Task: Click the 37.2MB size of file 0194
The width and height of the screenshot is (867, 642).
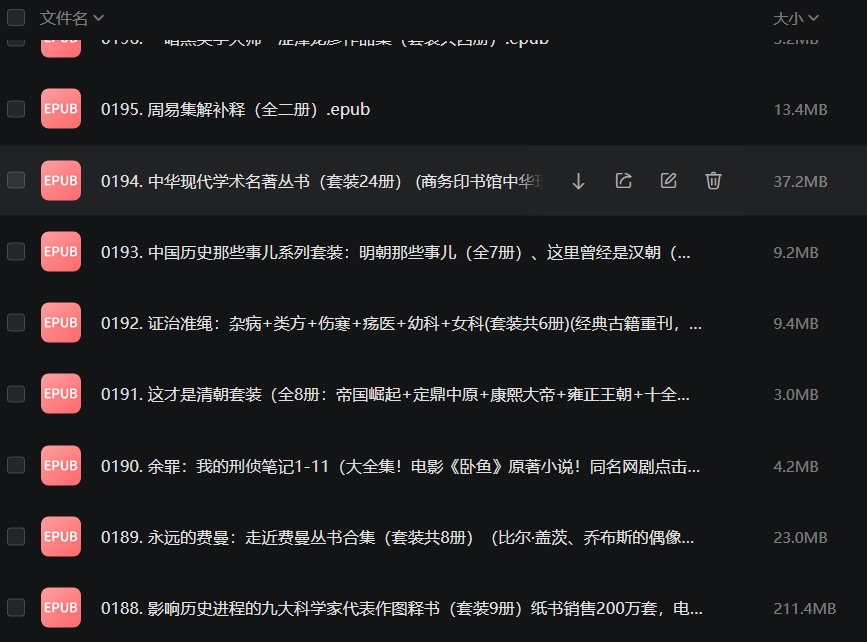Action: tap(800, 181)
